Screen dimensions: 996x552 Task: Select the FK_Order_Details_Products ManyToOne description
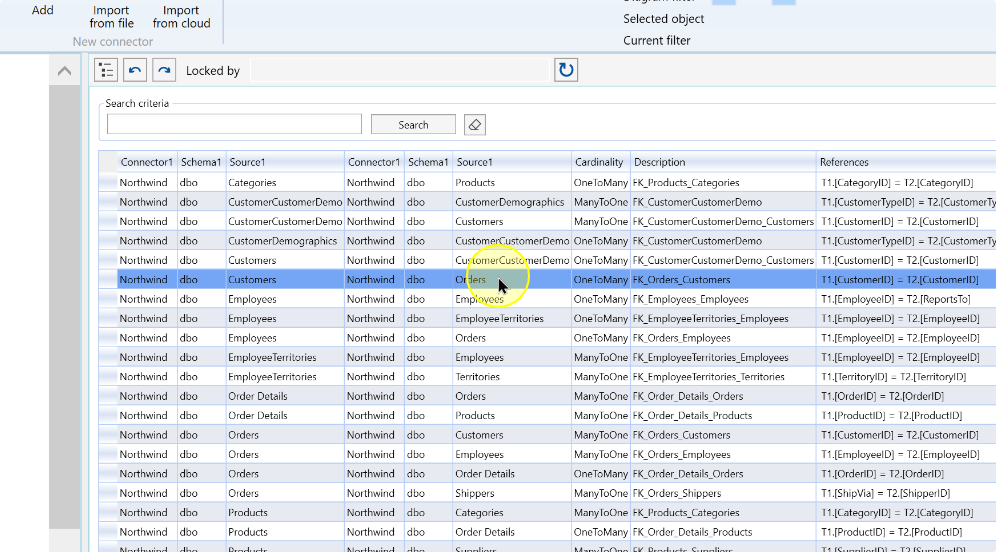(723, 415)
